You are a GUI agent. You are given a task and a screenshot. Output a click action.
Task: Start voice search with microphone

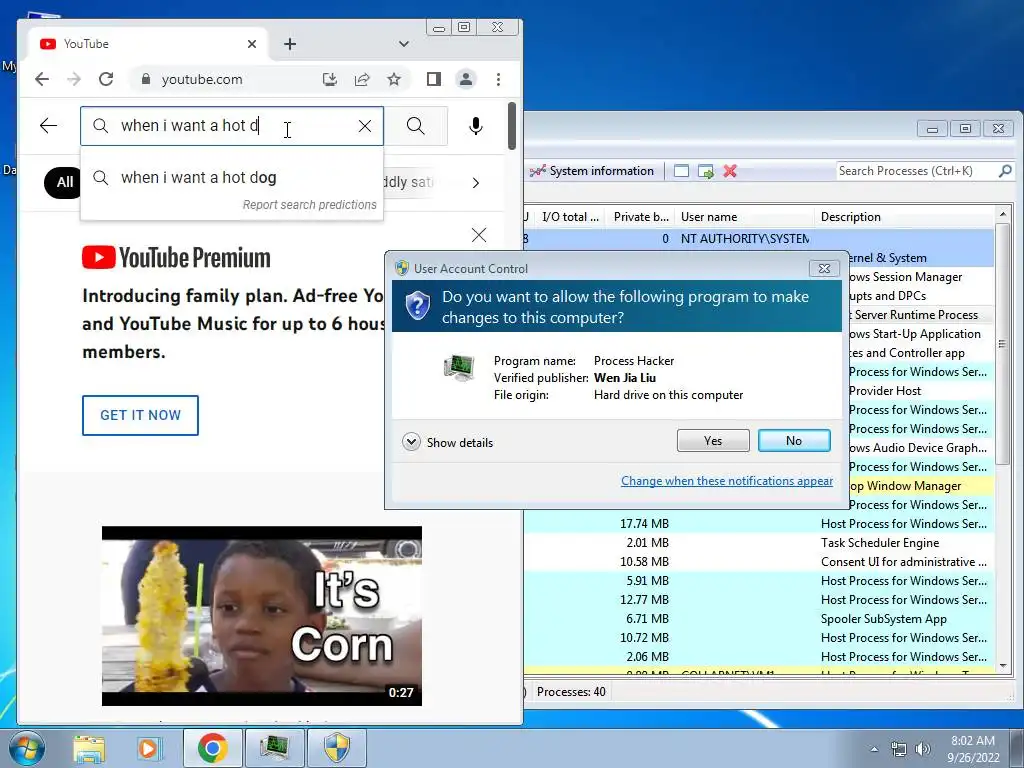[476, 126]
